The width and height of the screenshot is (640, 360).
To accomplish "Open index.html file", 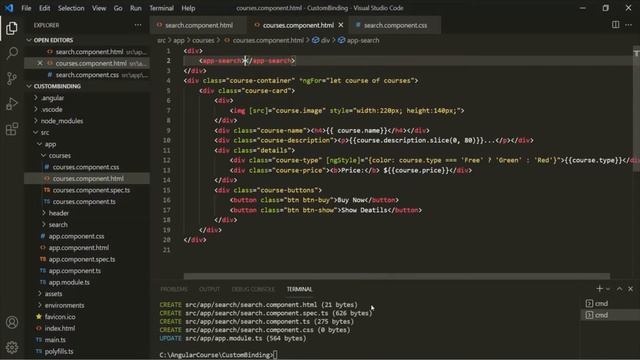I will (x=60, y=328).
